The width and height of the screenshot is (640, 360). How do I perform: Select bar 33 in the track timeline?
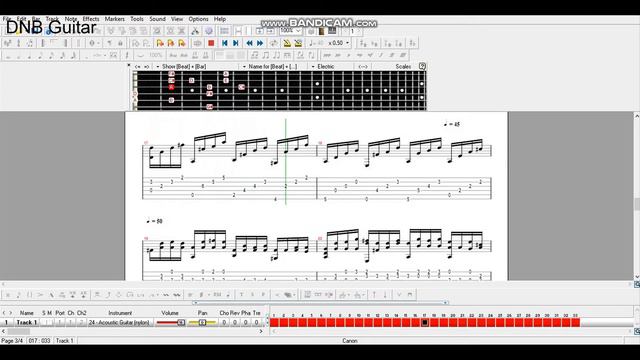(576, 322)
